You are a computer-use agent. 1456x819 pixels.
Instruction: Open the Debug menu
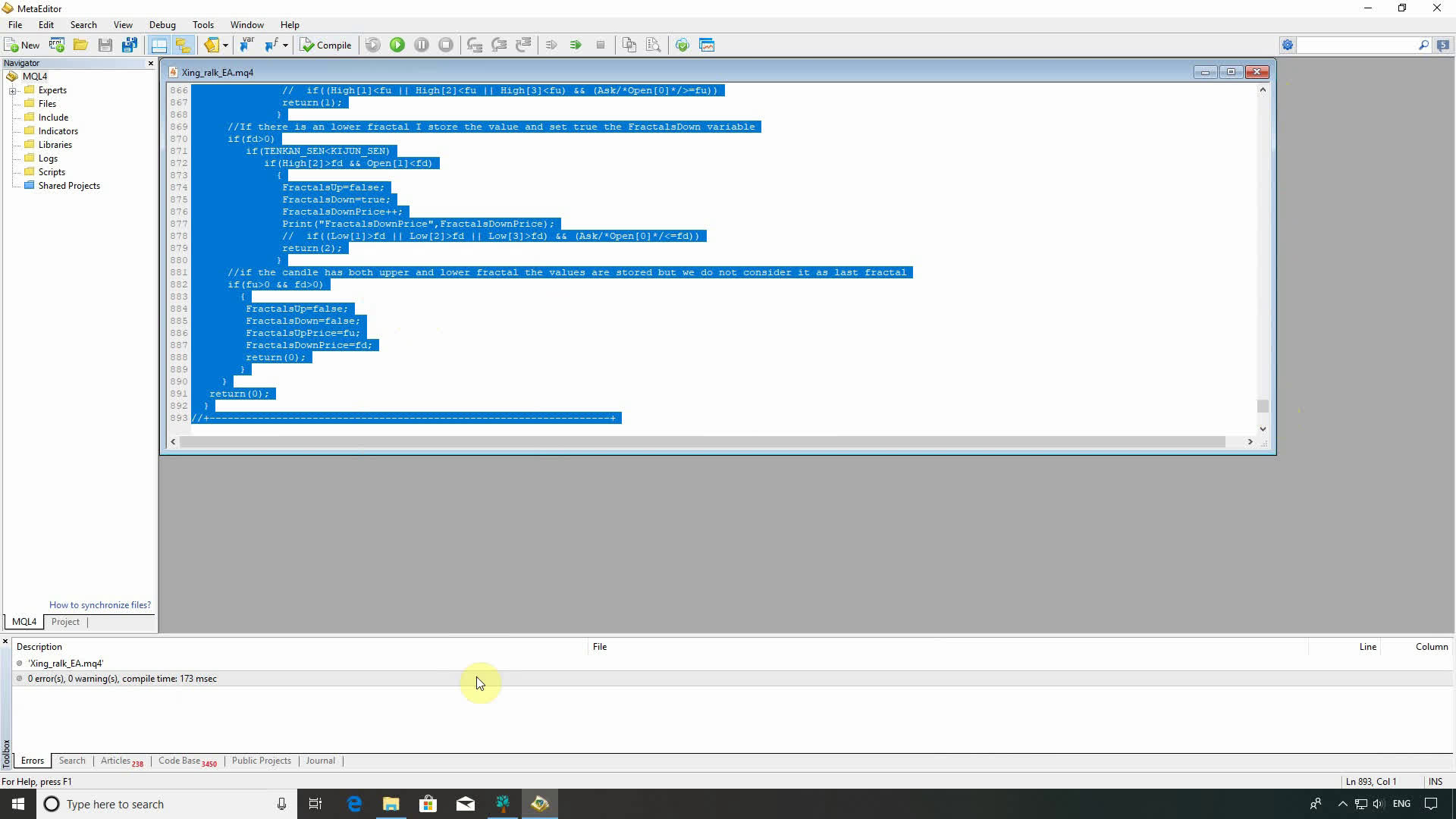[x=162, y=25]
